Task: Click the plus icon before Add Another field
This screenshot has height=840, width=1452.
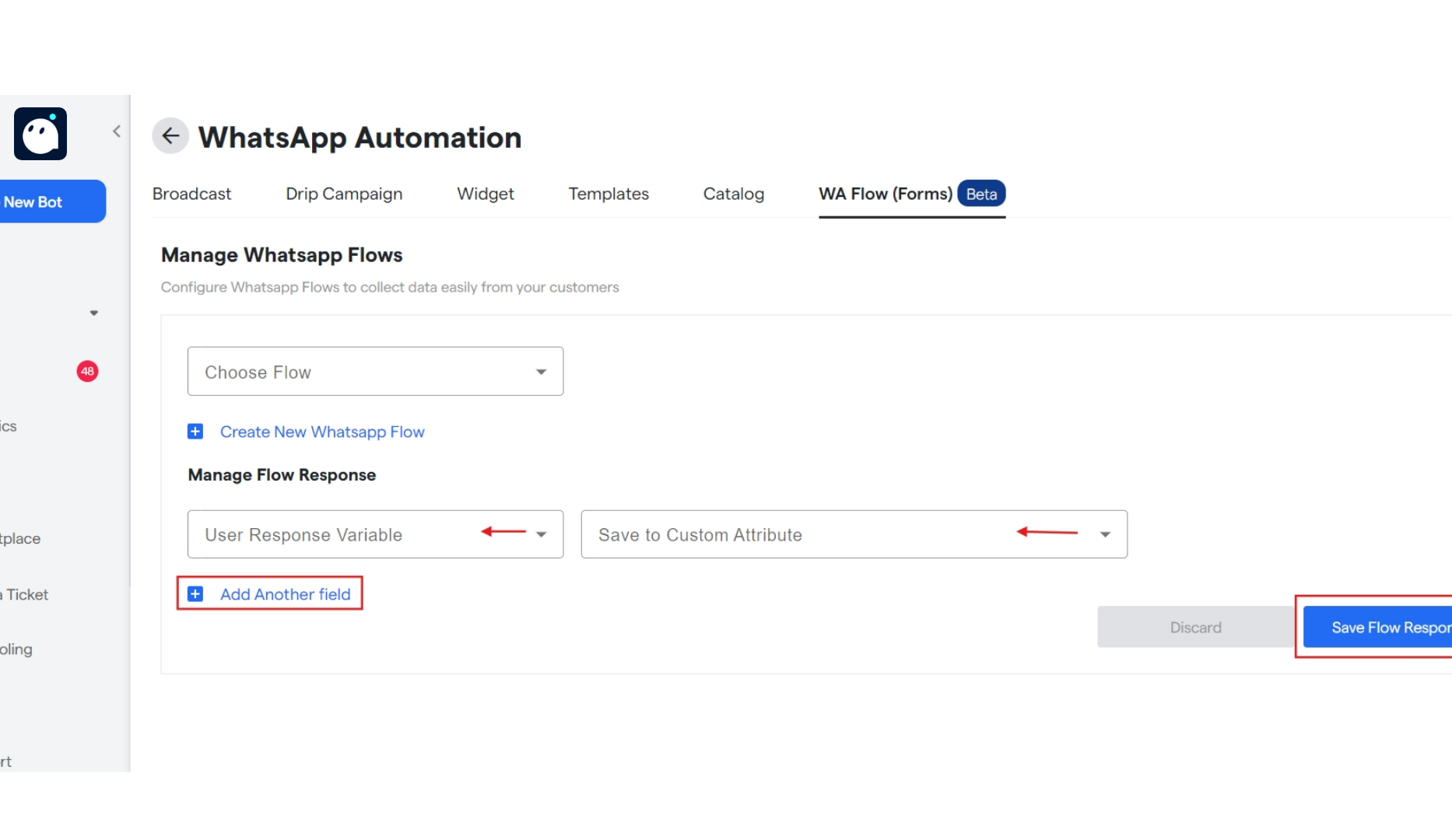Action: tap(195, 593)
